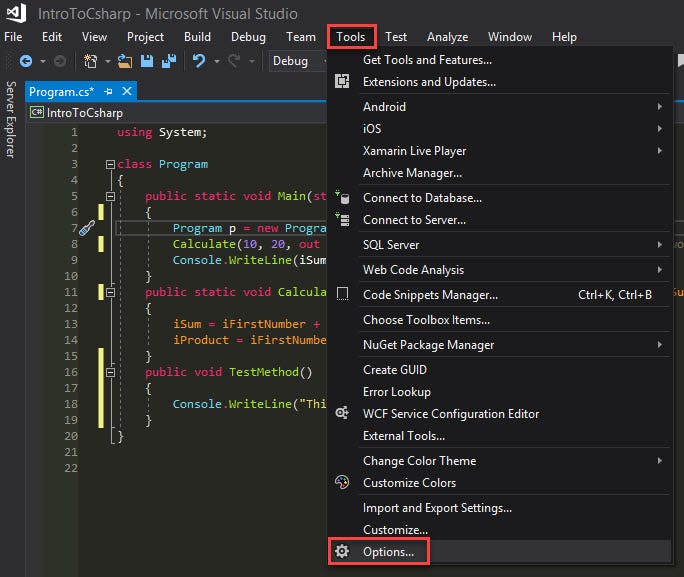The width and height of the screenshot is (684, 577).
Task: Click the Customize Colors palette icon
Action: 342,482
